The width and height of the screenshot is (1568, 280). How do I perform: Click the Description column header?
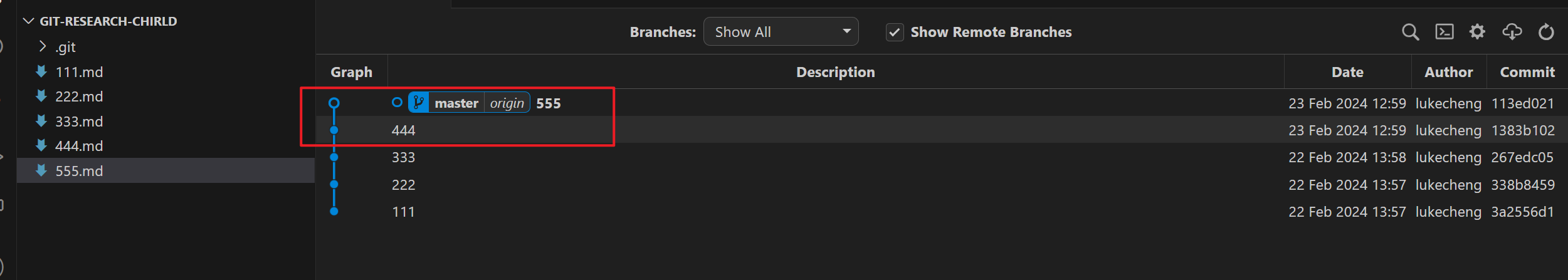click(835, 72)
